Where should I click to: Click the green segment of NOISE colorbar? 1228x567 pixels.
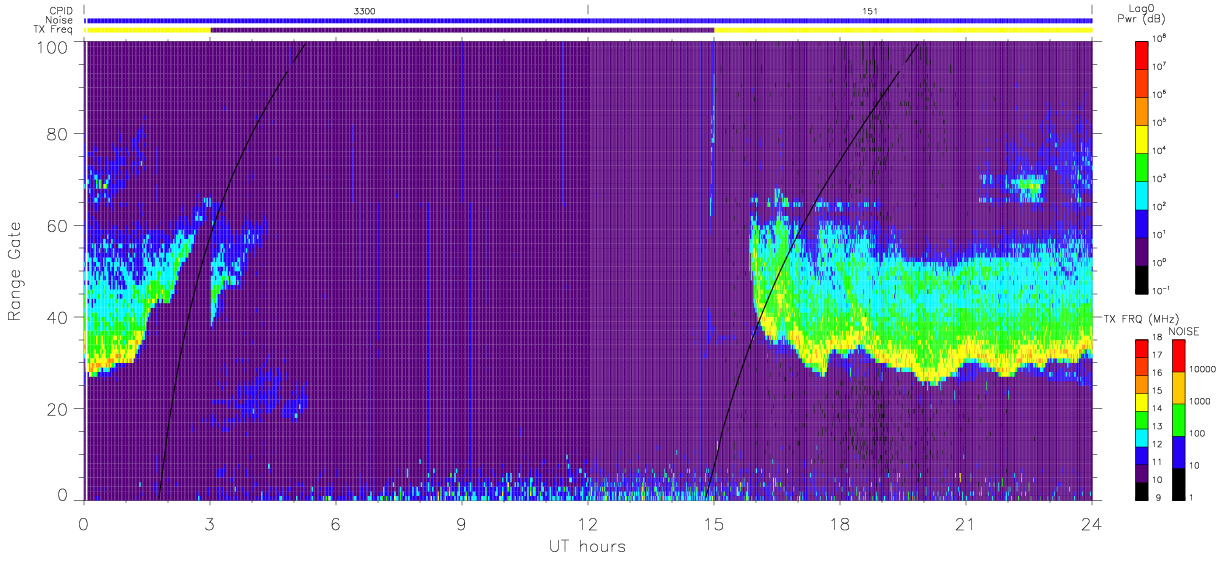(1178, 420)
